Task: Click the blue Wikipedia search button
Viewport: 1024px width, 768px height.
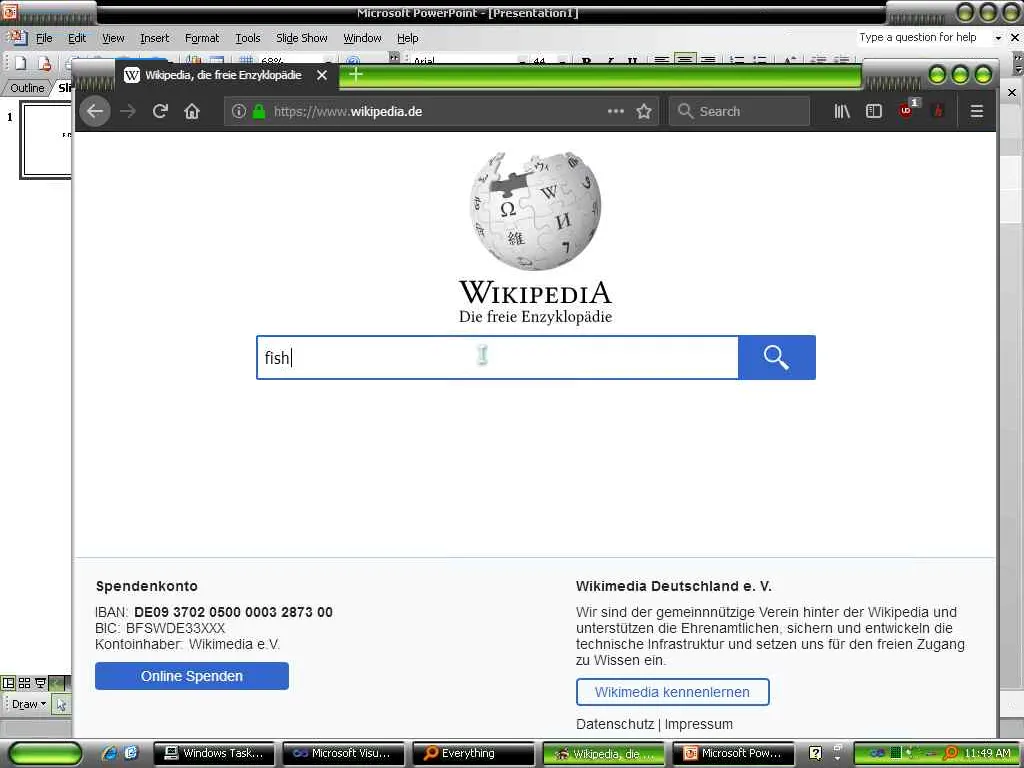Action: 776,357
